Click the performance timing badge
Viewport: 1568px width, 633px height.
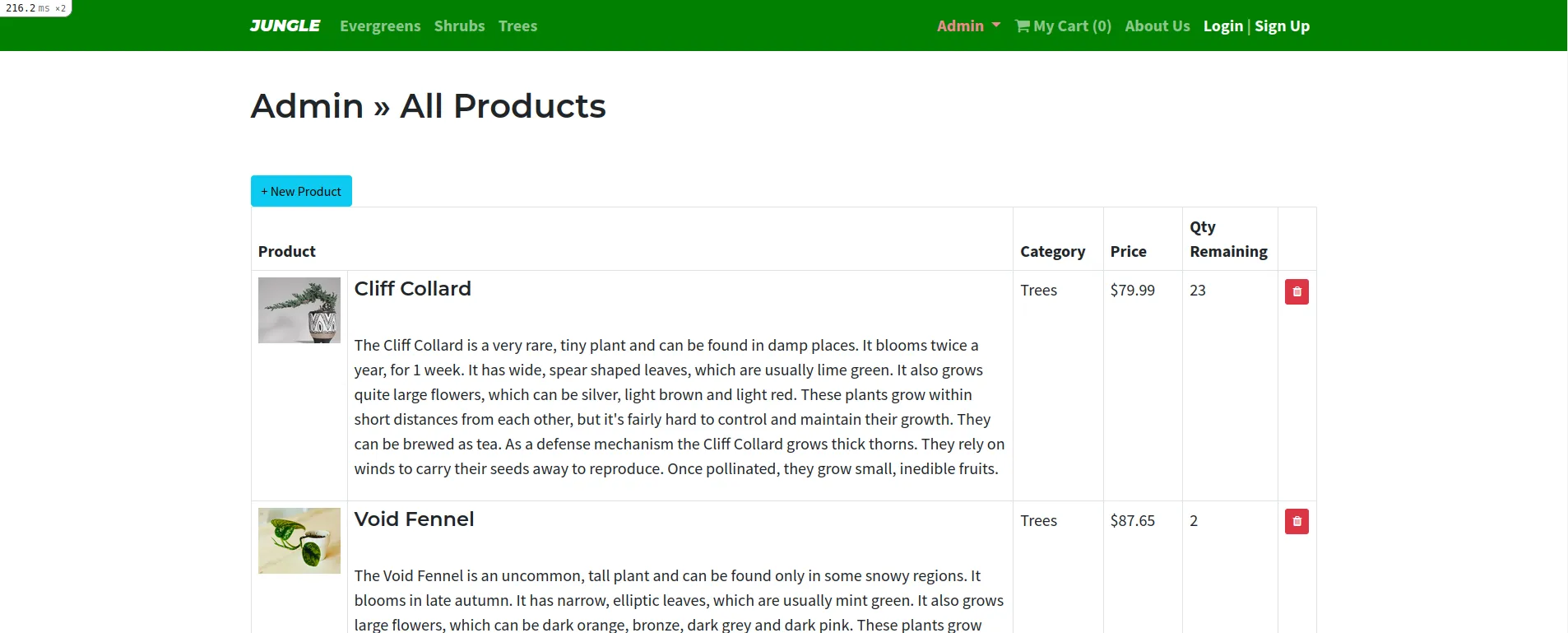pos(35,7)
